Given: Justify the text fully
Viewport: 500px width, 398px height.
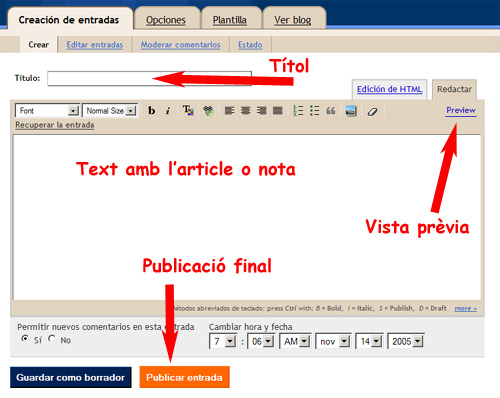Looking at the screenshot, I should coord(277,111).
